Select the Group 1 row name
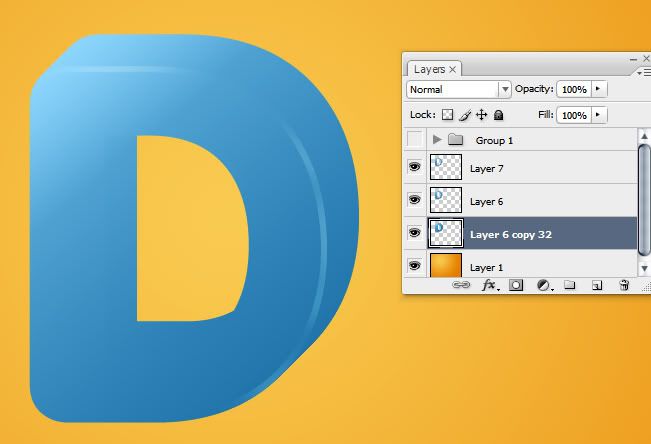Image resolution: width=651 pixels, height=444 pixels. point(494,140)
